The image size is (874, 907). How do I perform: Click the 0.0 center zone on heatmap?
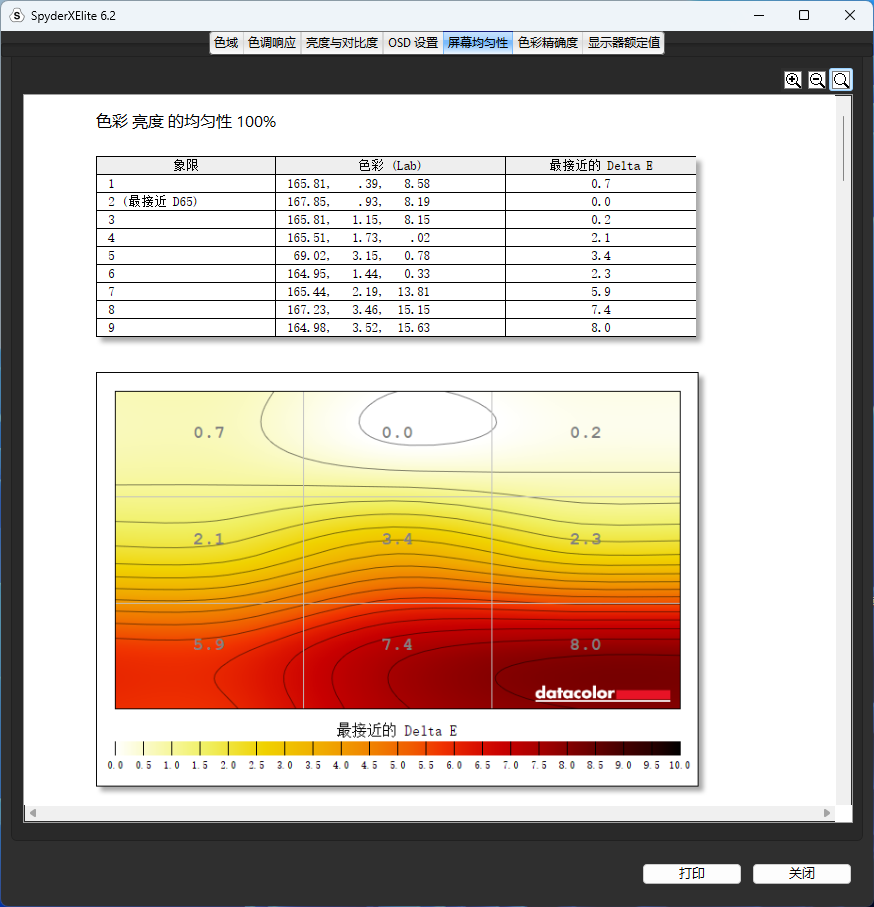pyautogui.click(x=397, y=432)
